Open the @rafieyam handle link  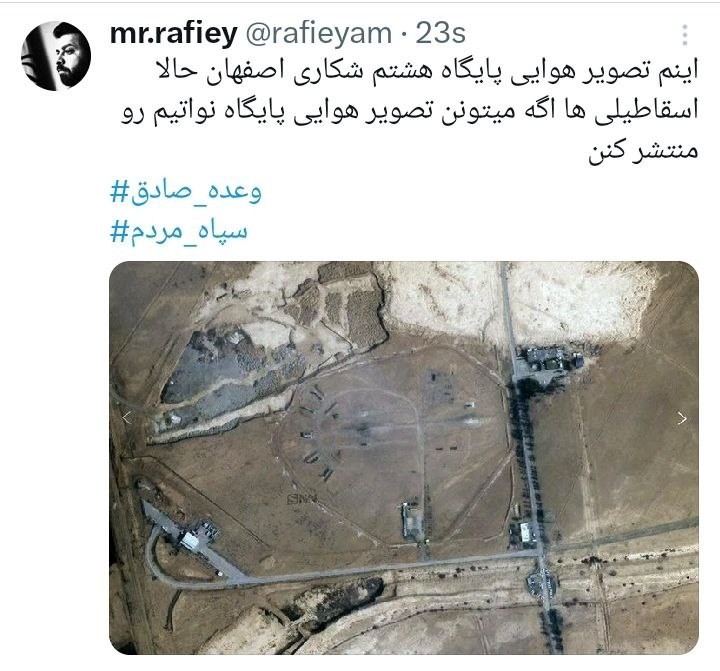pos(318,34)
